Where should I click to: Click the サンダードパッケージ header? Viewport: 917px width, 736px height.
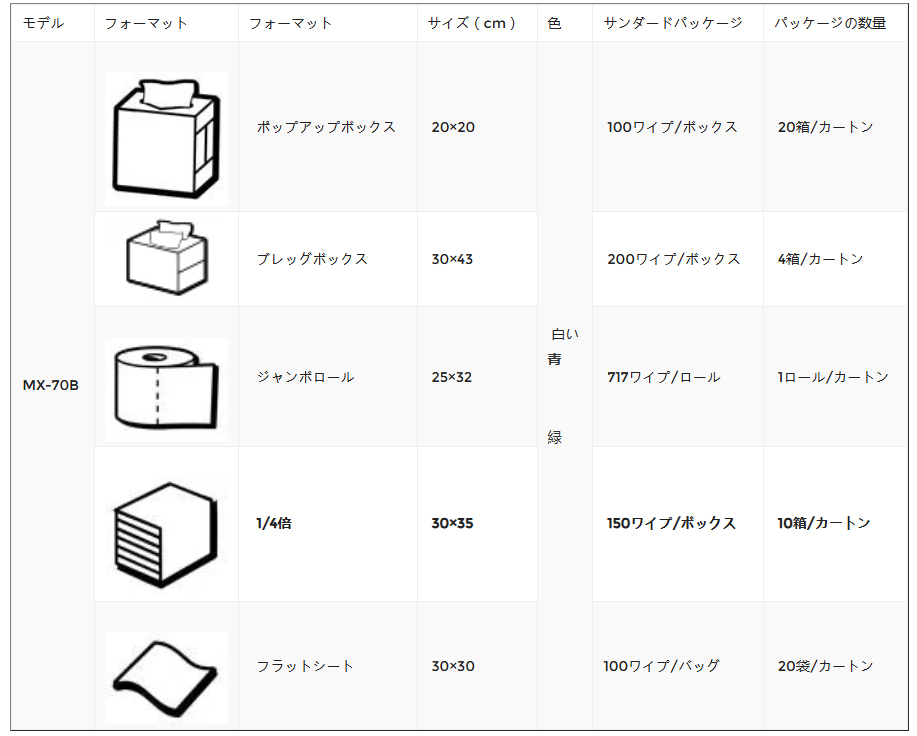(673, 23)
